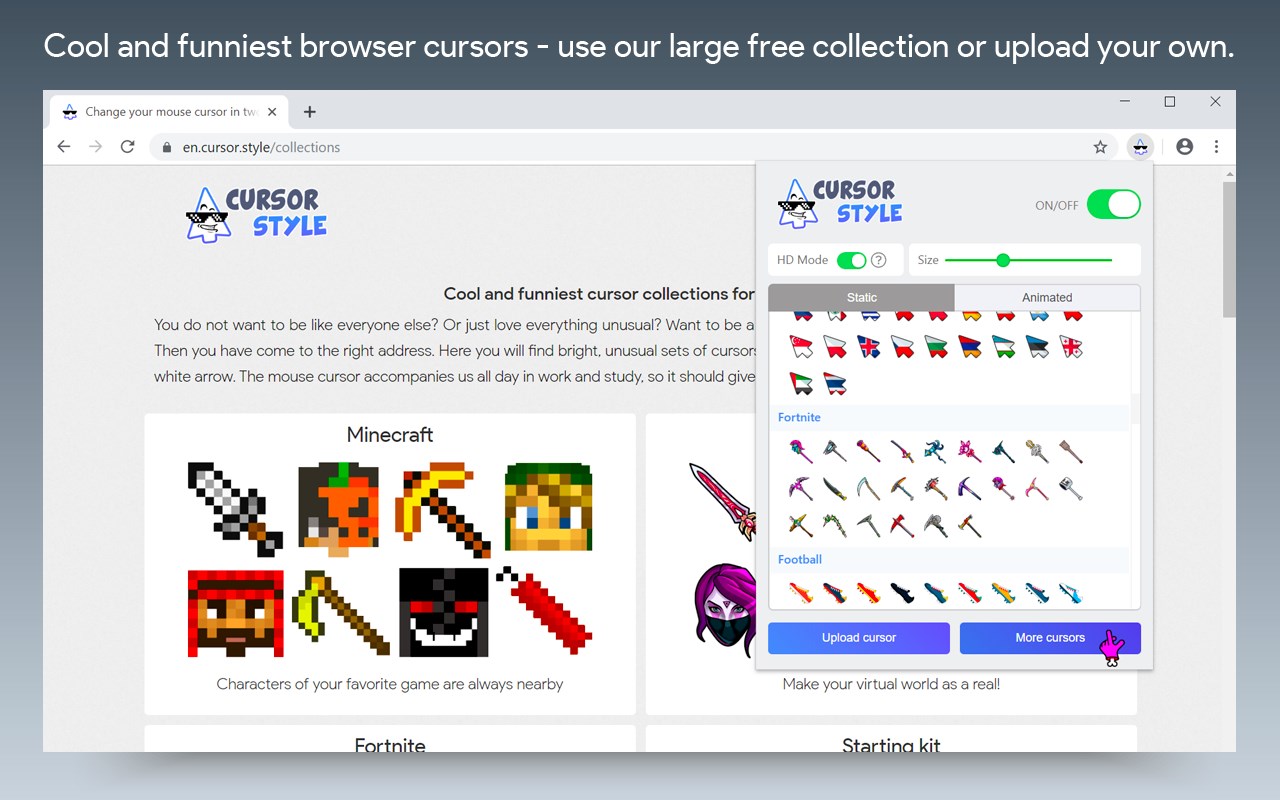Screen dimensions: 1280x800
Task: Click the More cursors button
Action: coord(1050,638)
